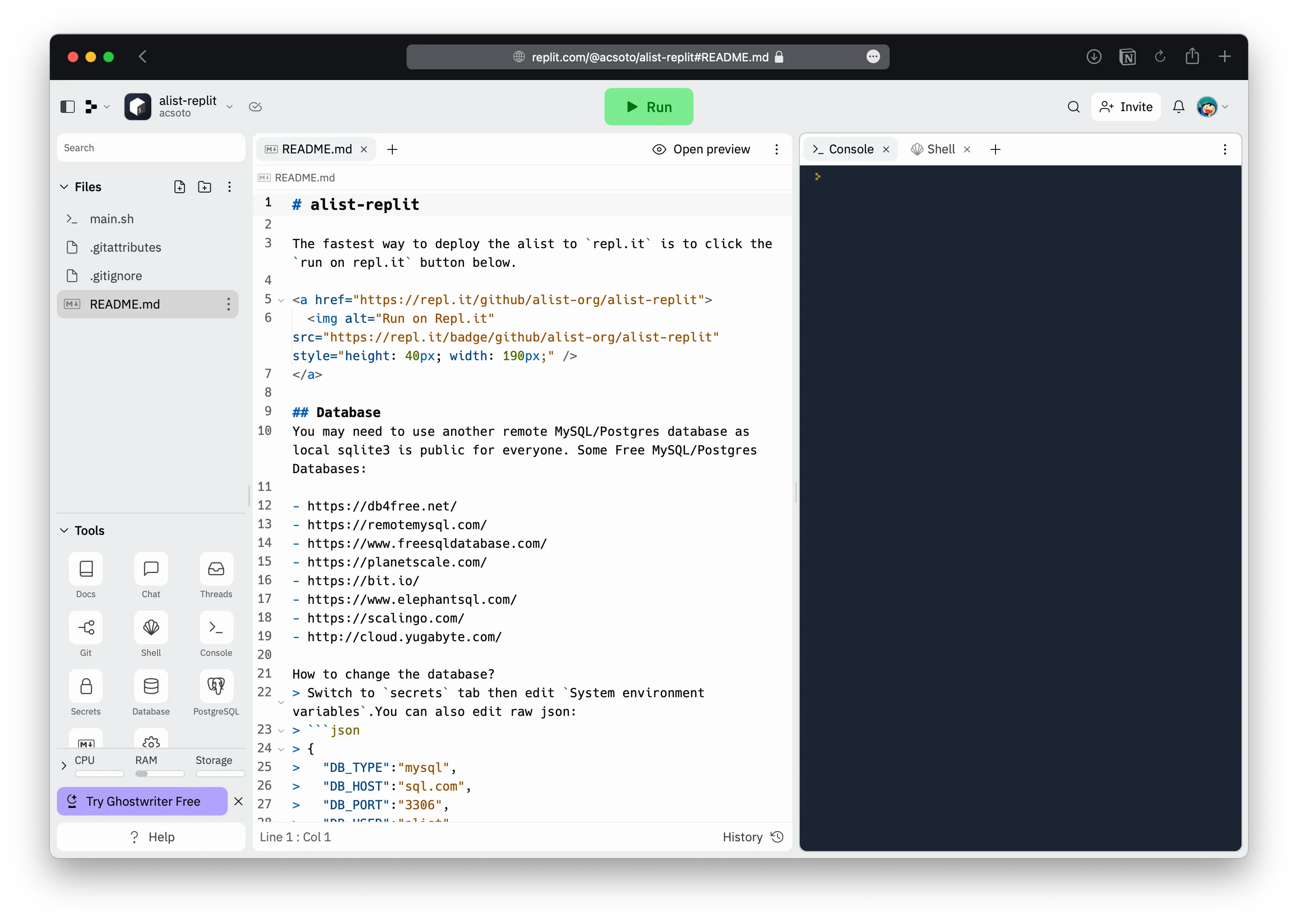Screen dimensions: 1298x924
Task: Close the Console tab
Action: 886,149
